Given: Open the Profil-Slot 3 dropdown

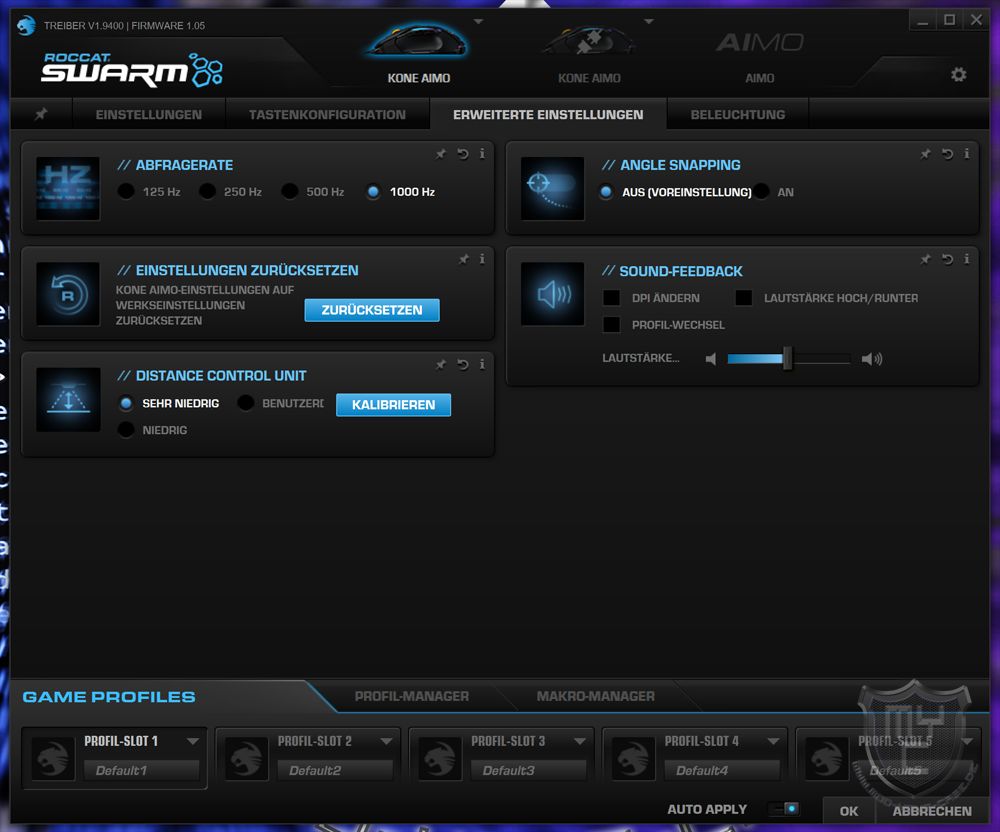Looking at the screenshot, I should tap(579, 741).
